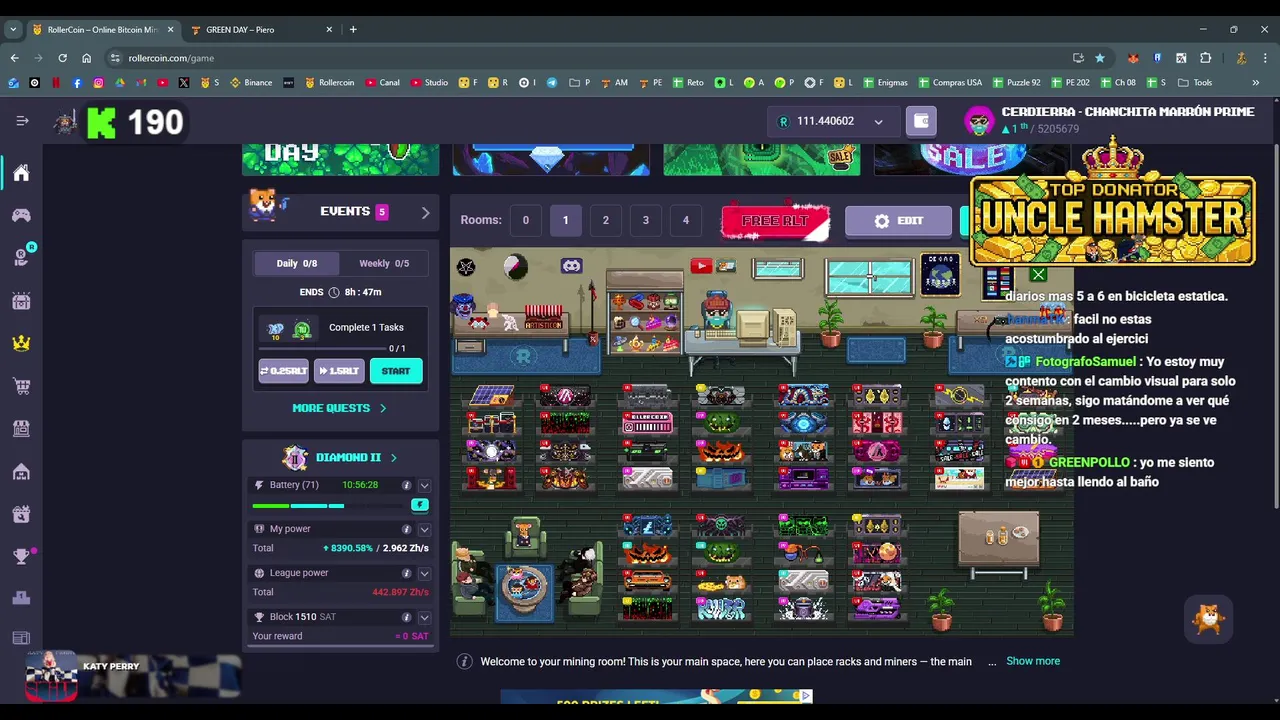Switch to the Weekly quests tab

click(x=384, y=263)
